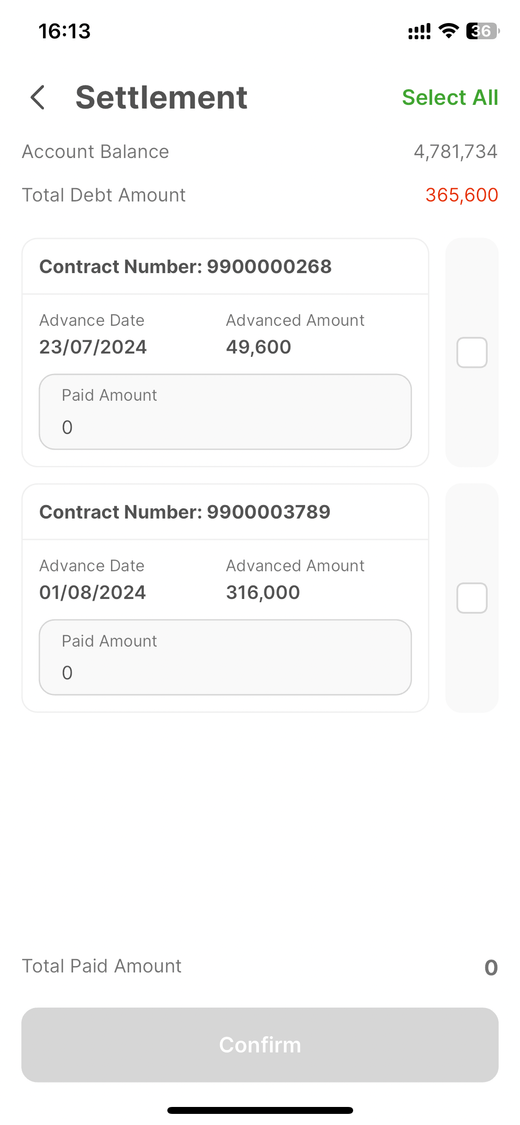Tap the 316,000 advanced amount
This screenshot has height=1125, width=520.
pos(263,593)
